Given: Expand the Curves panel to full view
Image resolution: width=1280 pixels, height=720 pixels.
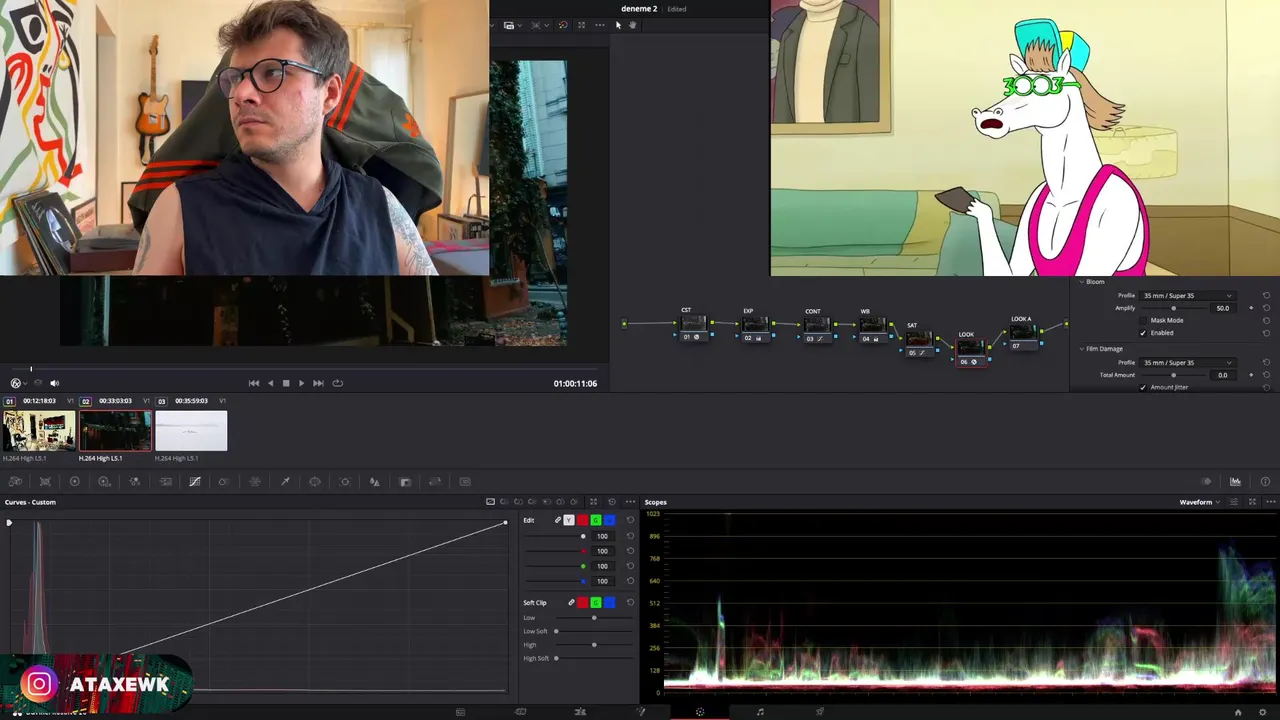Looking at the screenshot, I should click(x=593, y=502).
